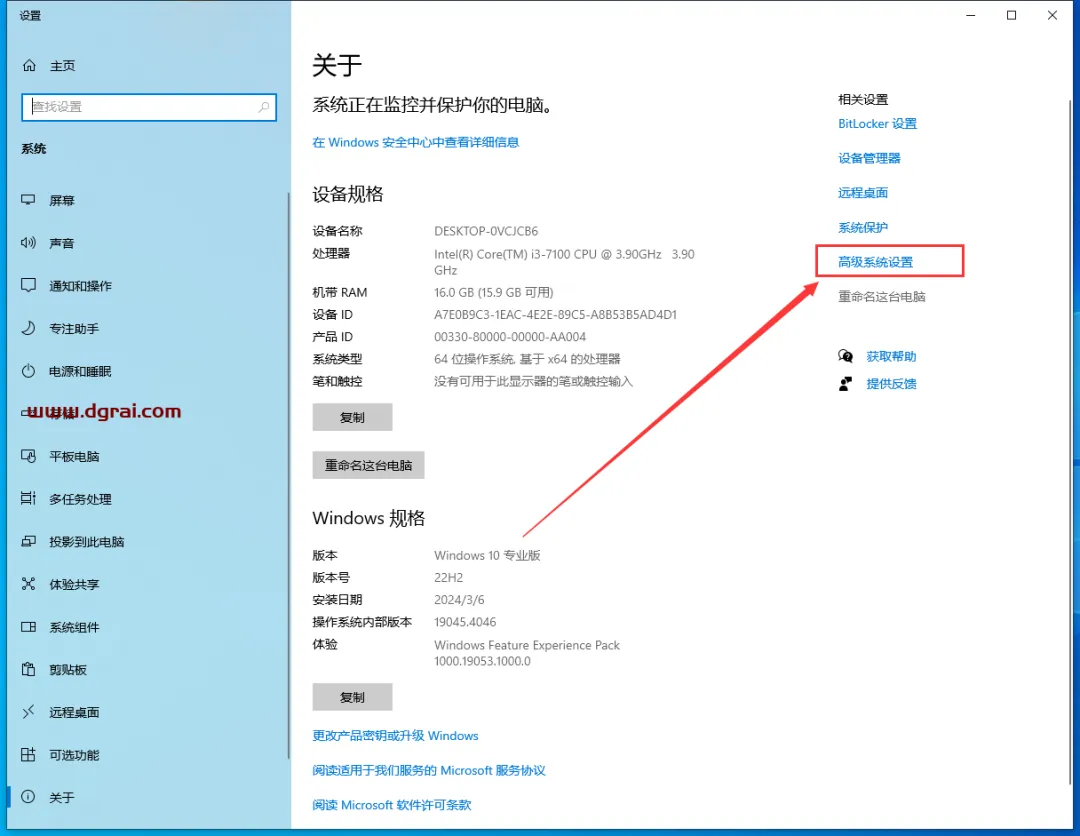Viewport: 1080px width, 836px height.
Task: Click the 通知和操作 notification icon
Action: coord(28,285)
